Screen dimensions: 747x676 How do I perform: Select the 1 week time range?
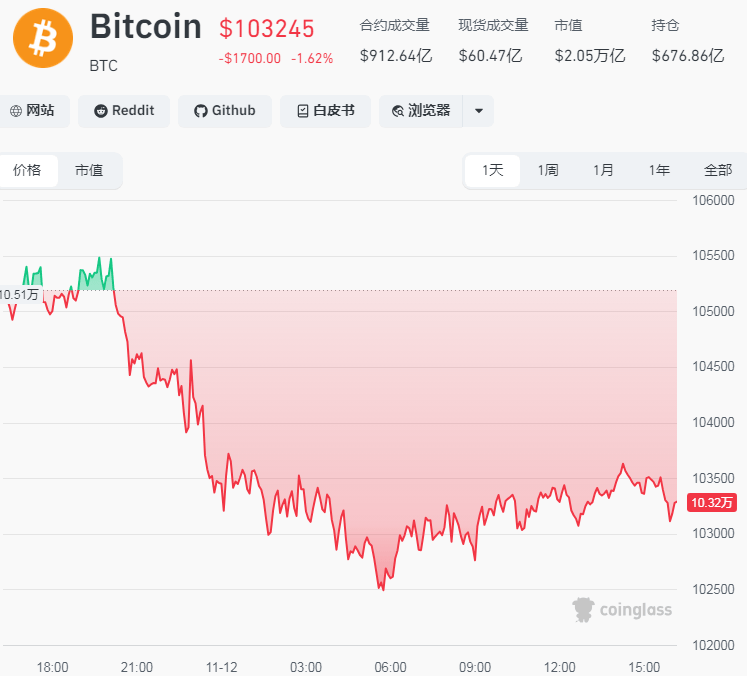coord(548,170)
